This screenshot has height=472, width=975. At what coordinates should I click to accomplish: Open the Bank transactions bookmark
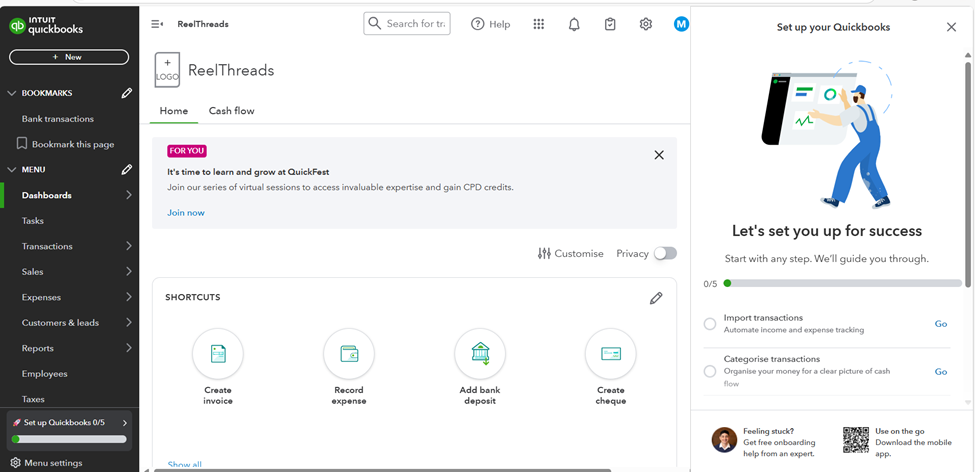pos(58,119)
